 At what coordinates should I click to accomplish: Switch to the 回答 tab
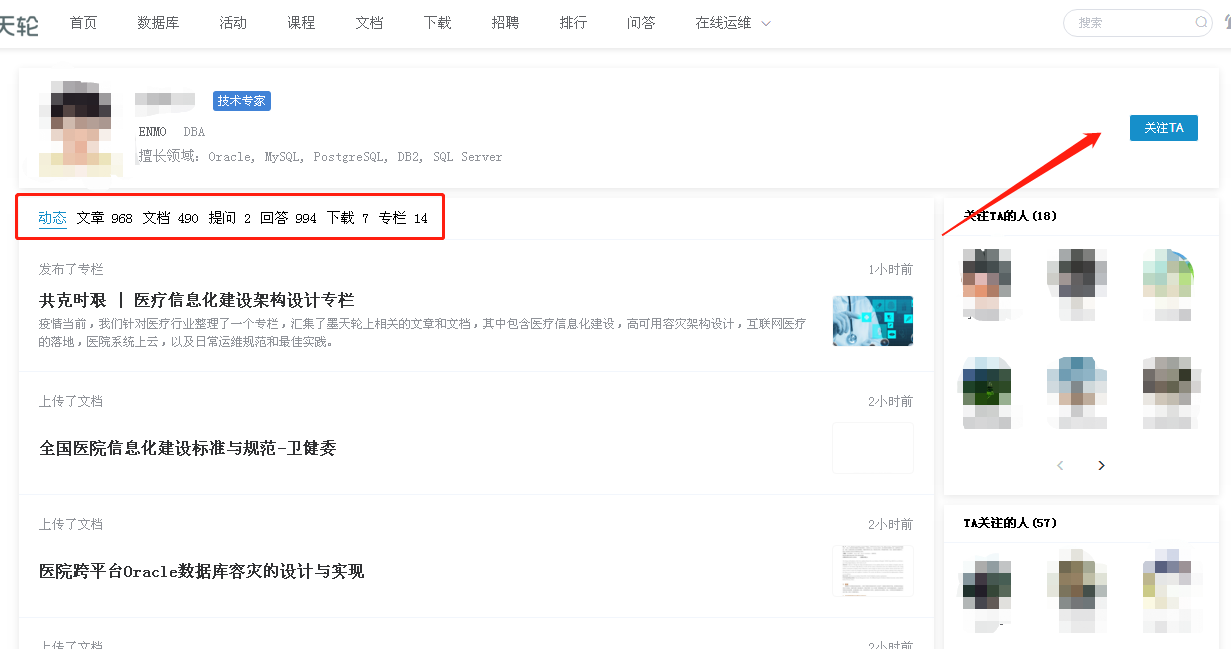276,217
